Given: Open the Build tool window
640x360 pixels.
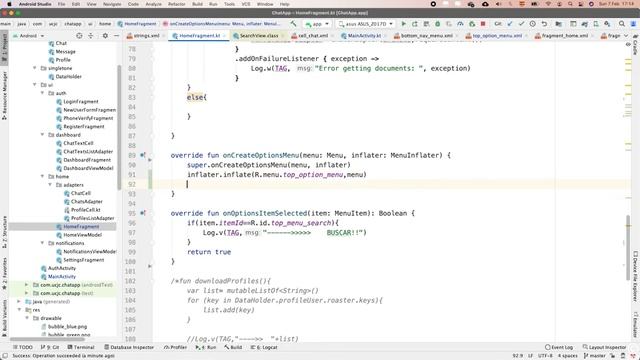Looking at the screenshot, I should tap(233, 347).
